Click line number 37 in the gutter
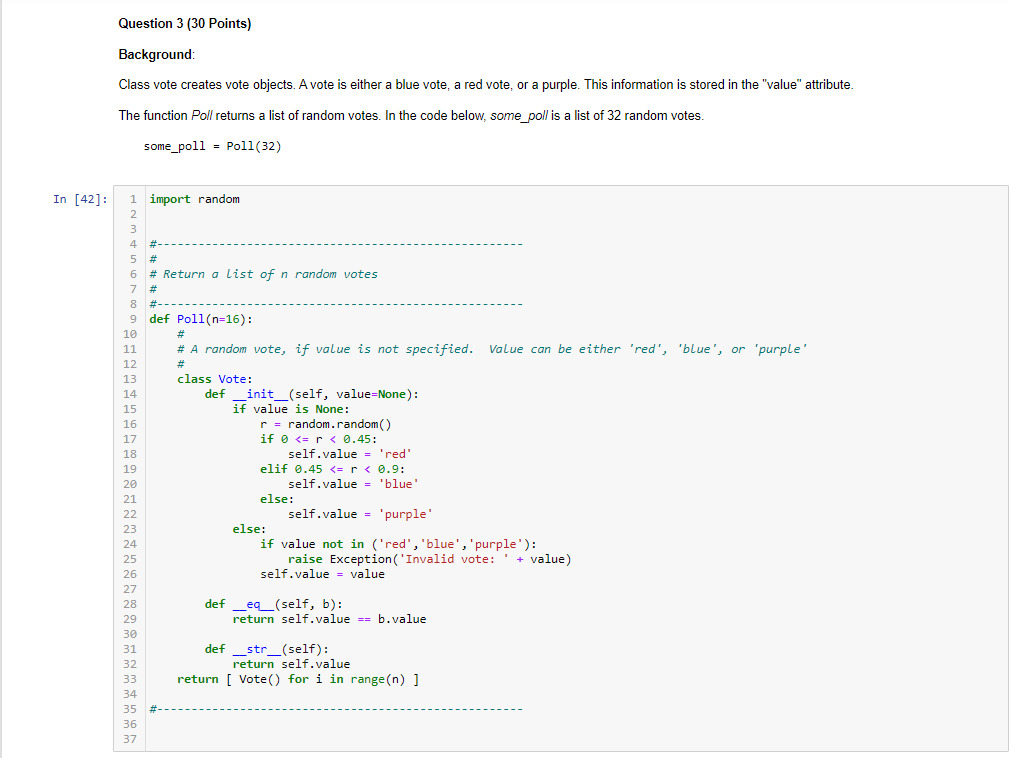Image resolution: width=1009 pixels, height=758 pixels. pos(129,739)
